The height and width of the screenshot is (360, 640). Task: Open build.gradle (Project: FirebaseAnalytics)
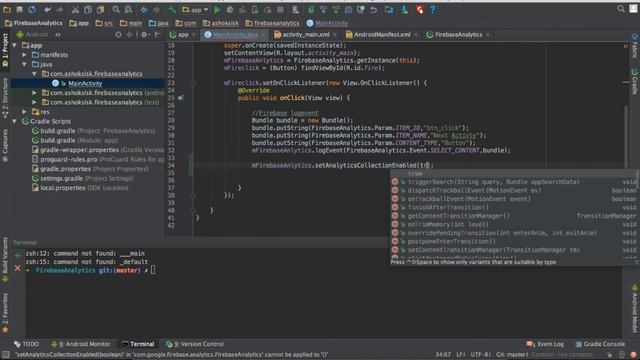click(93, 131)
